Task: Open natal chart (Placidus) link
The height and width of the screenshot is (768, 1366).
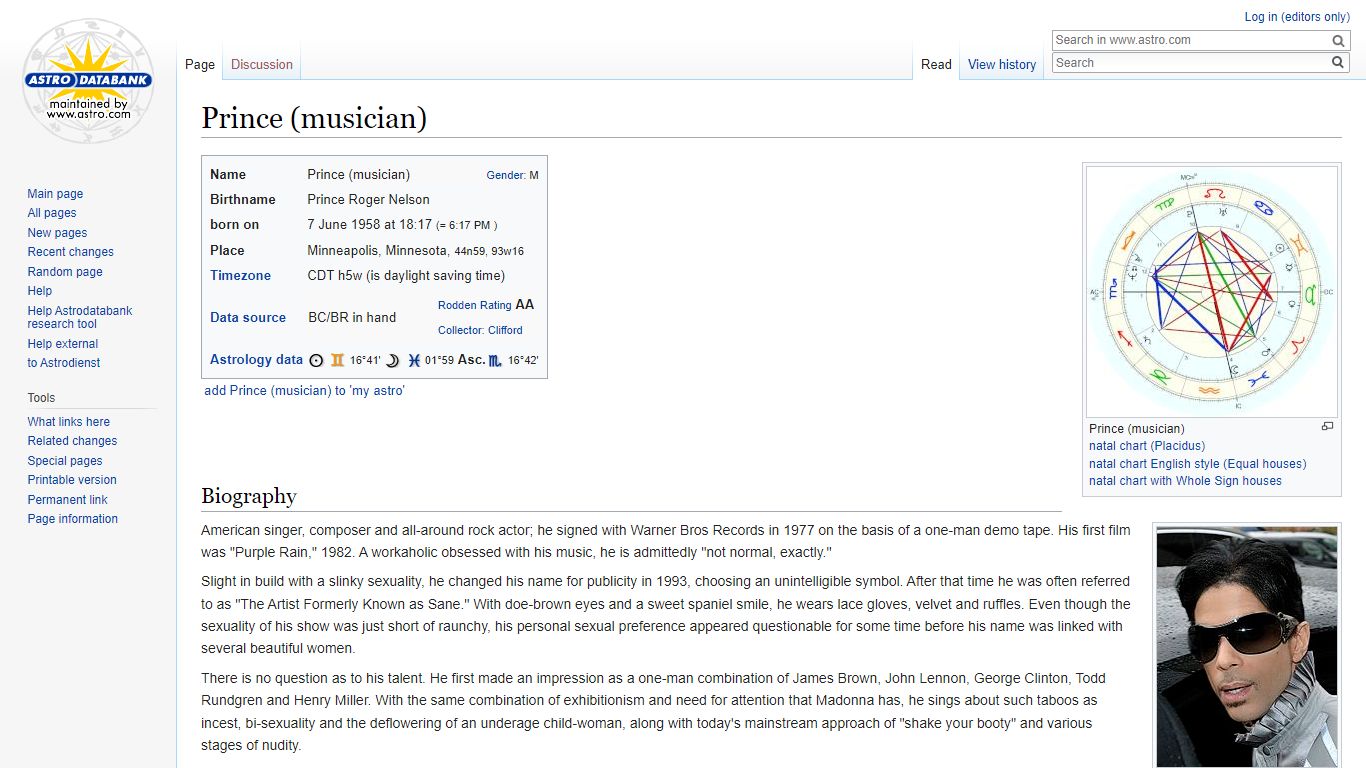Action: click(1147, 446)
